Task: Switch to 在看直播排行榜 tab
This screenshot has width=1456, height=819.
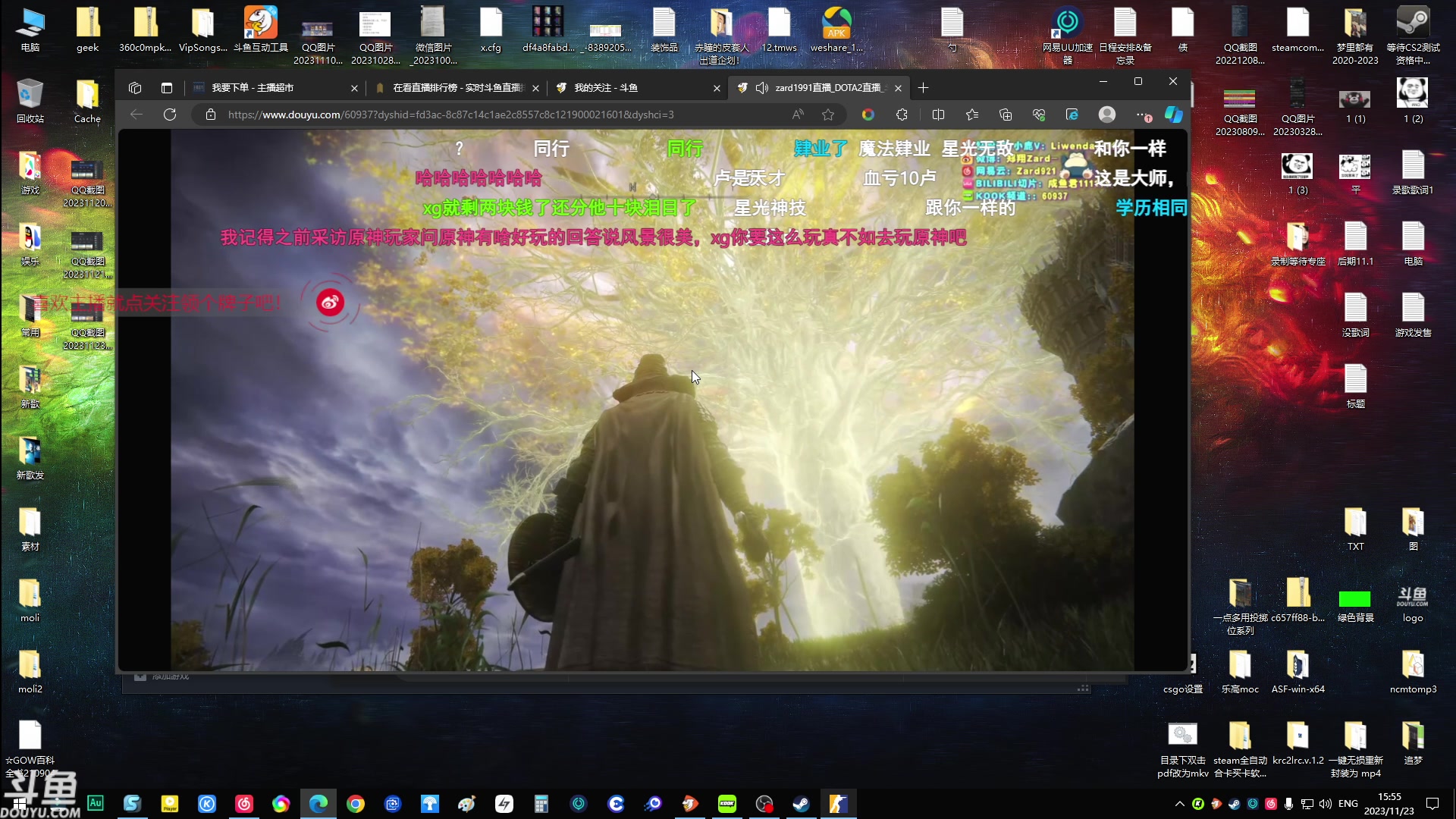Action: pos(457,88)
